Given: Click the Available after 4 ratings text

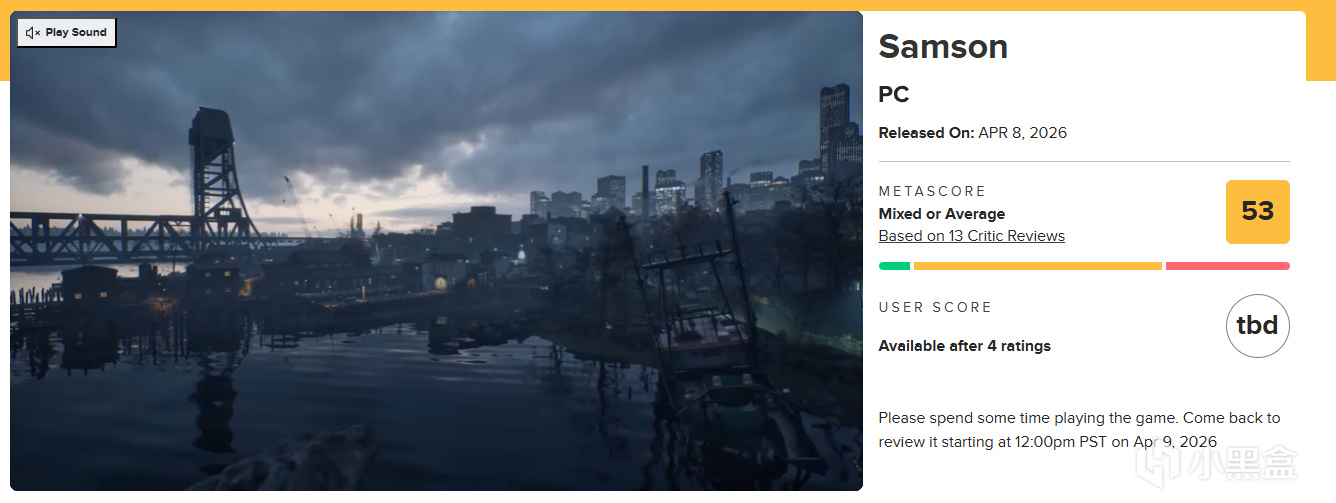Looking at the screenshot, I should click(964, 346).
